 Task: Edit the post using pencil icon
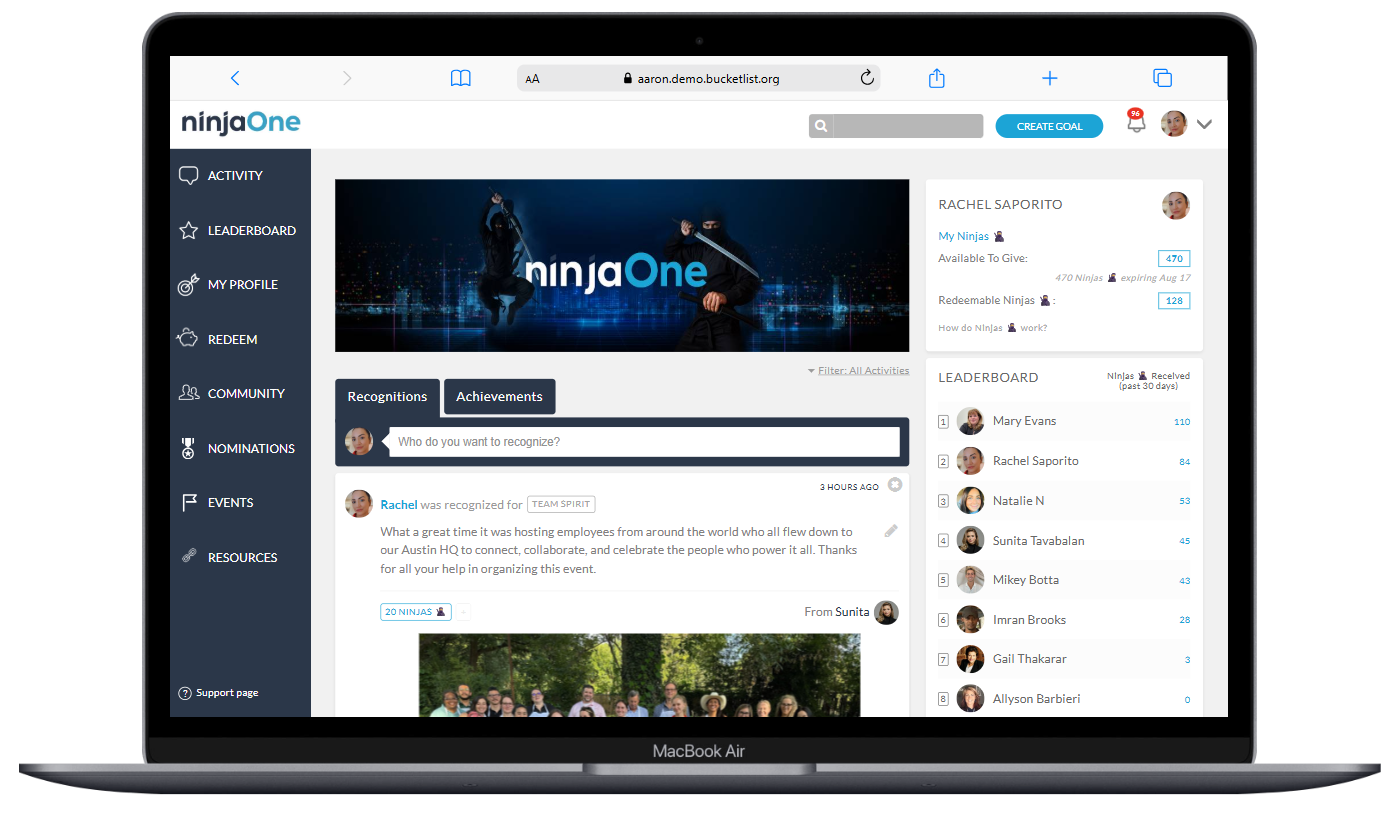[x=891, y=531]
